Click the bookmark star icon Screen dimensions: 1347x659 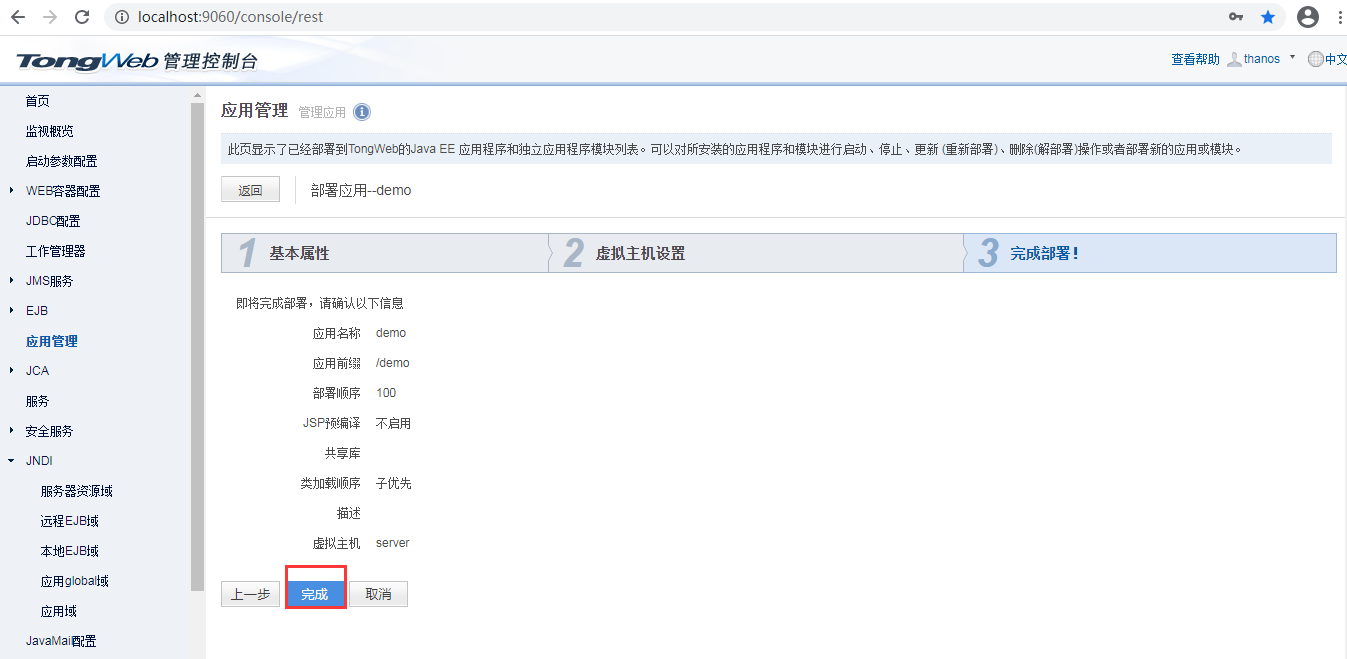pyautogui.click(x=1268, y=17)
